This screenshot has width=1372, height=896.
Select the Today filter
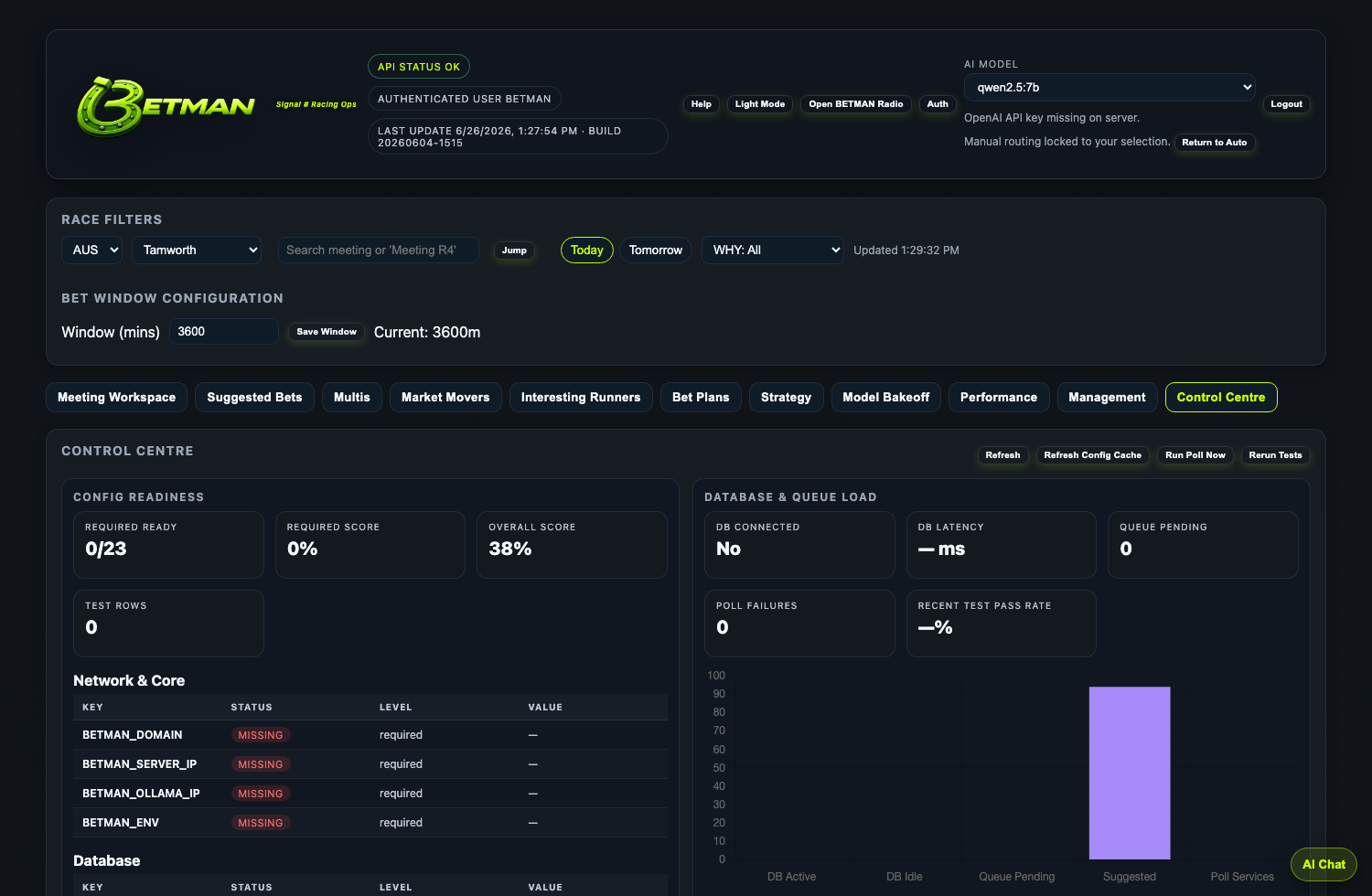tap(587, 250)
